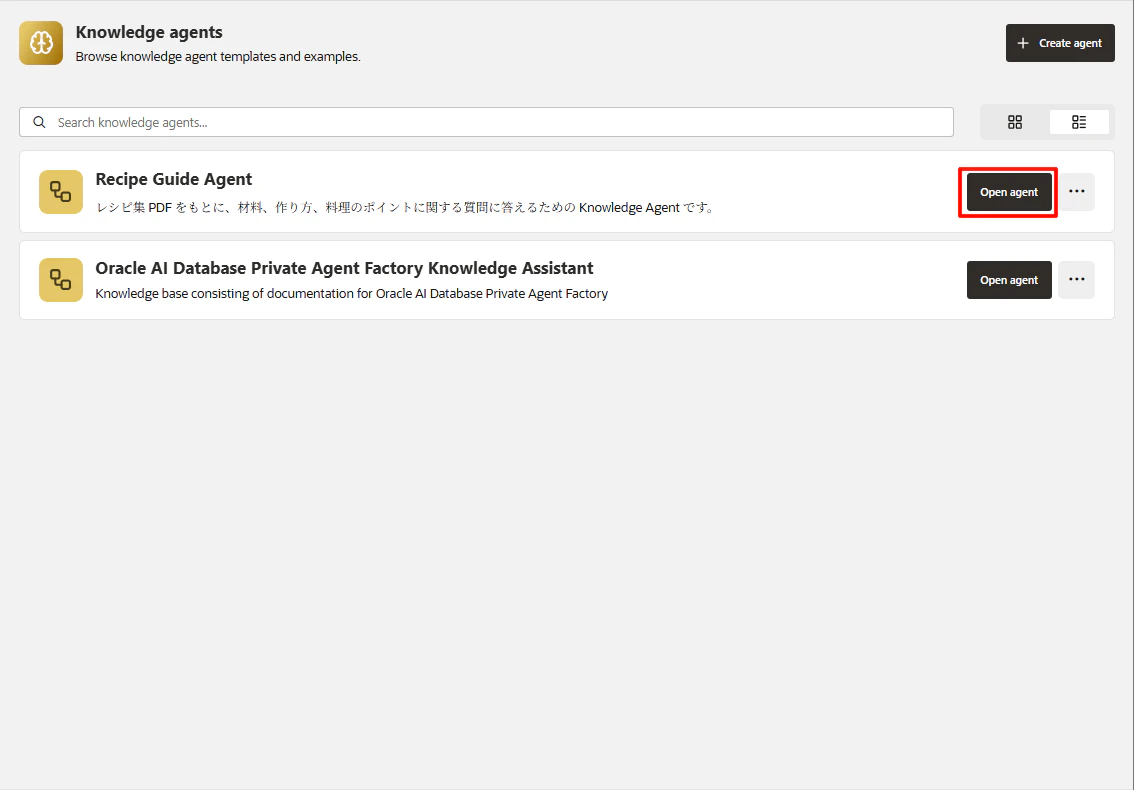
Task: Click description 'Knowledge base consisting of documentation'
Action: tap(351, 294)
